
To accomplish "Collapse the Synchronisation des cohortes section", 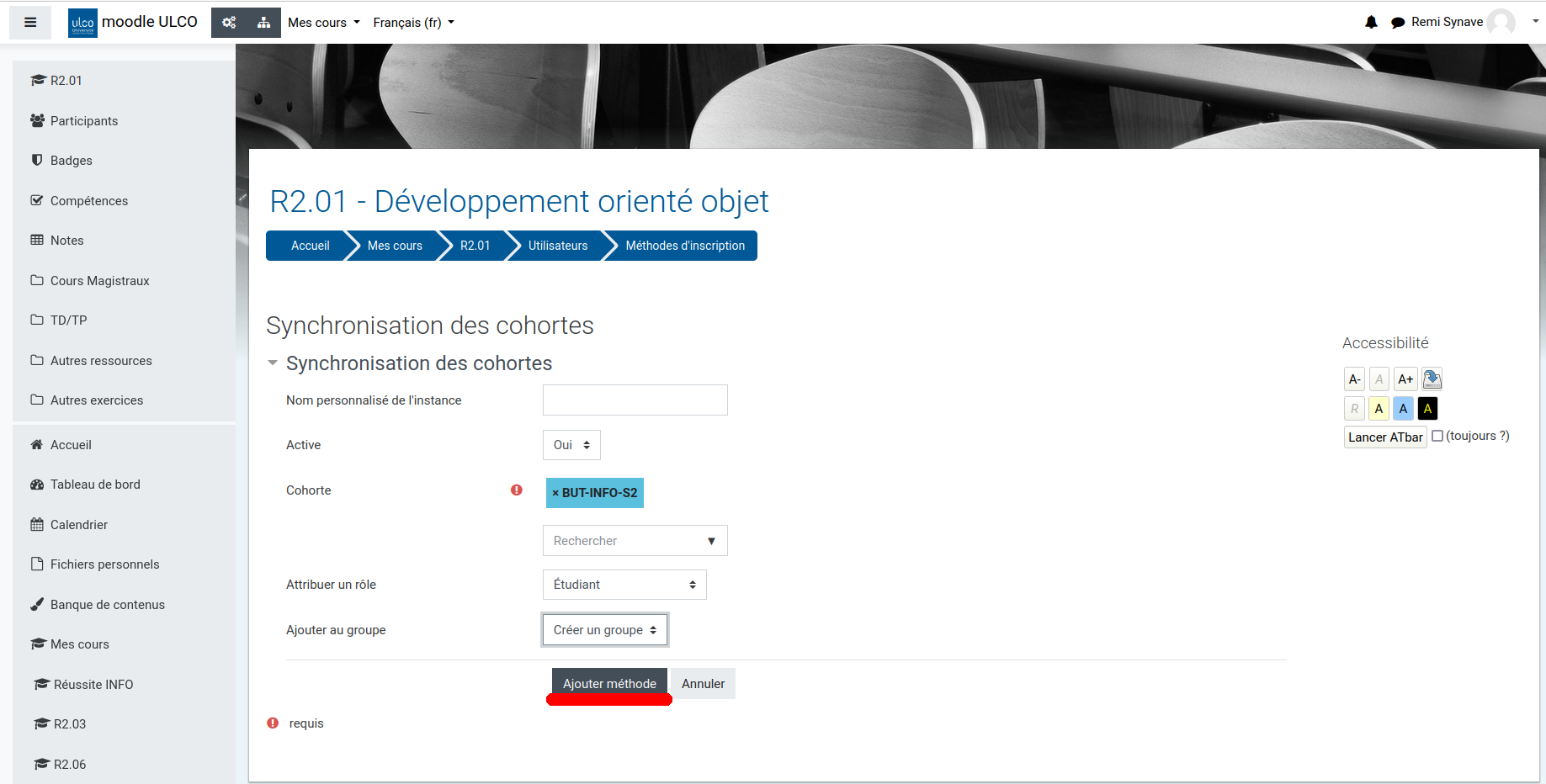I will click(x=273, y=363).
